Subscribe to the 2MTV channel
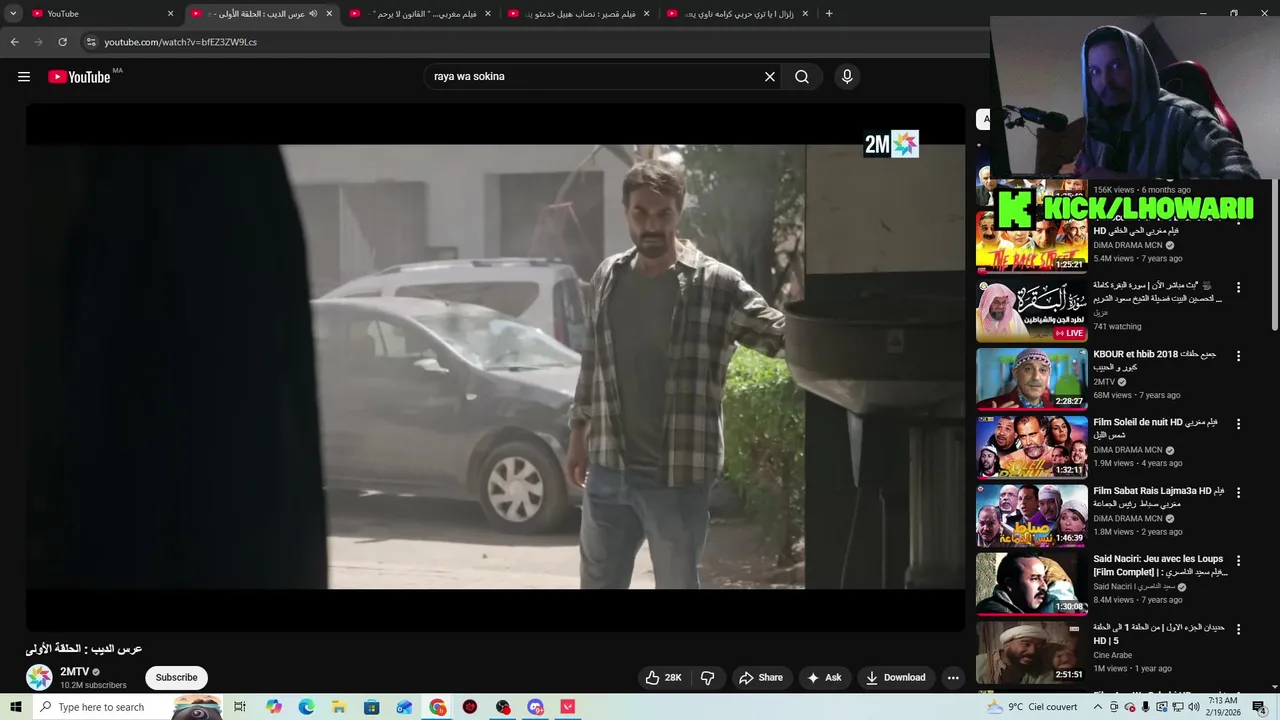The height and width of the screenshot is (720, 1280). pyautogui.click(x=176, y=677)
